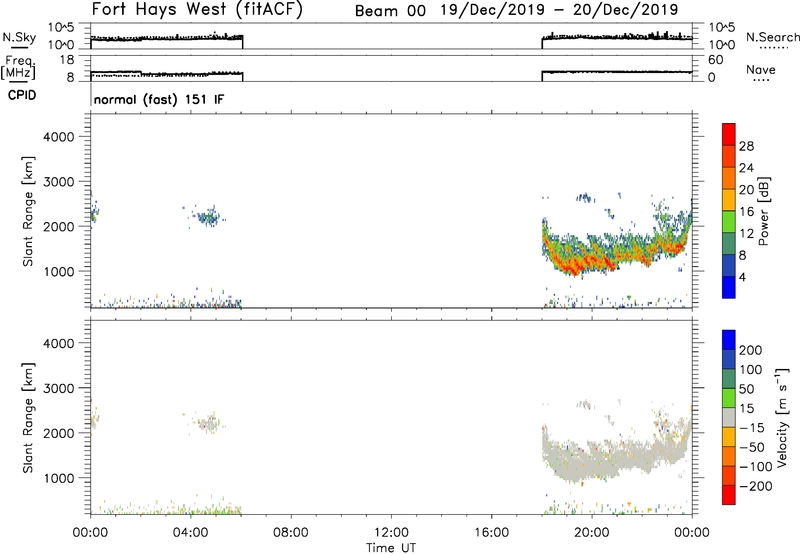Click the '18' tick on the frequency axis
The height and width of the screenshot is (554, 800).
click(x=67, y=60)
